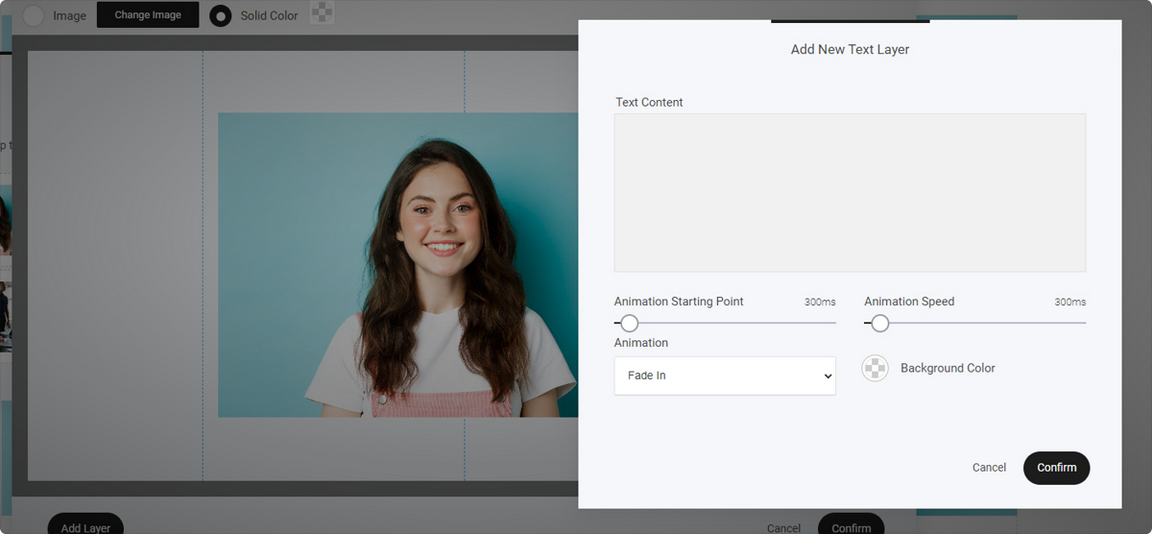The image size is (1152, 534).
Task: Cancel the Add New Text Layer dialog
Action: coord(989,468)
